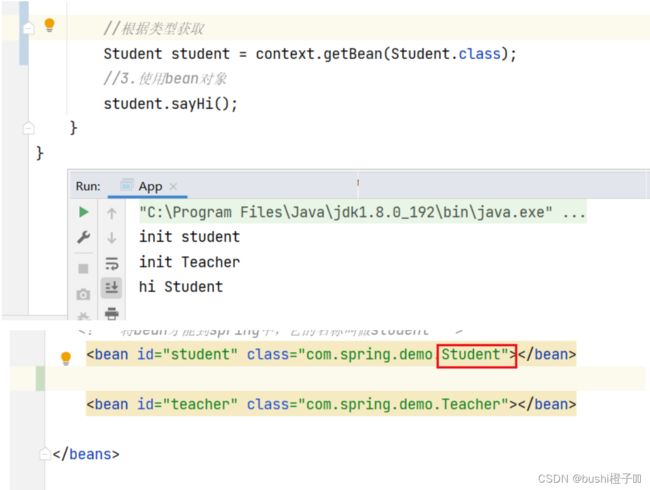
Task: Click the java.exe command line in console
Action: [362, 212]
